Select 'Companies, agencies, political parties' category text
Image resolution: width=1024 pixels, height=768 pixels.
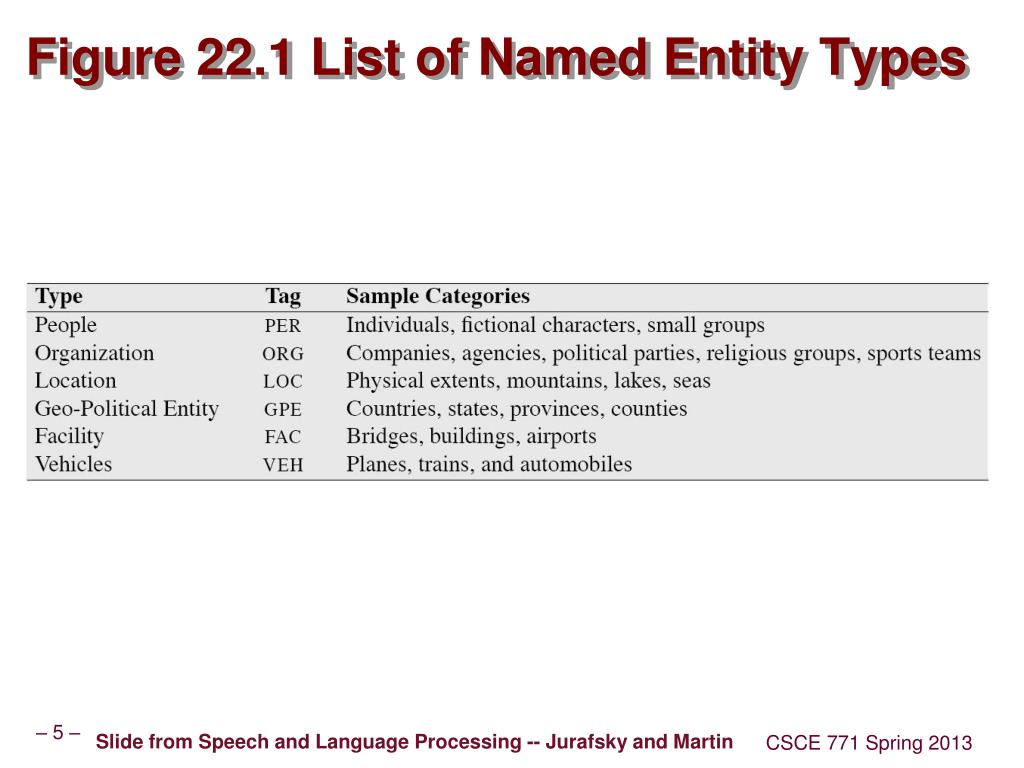click(x=523, y=353)
